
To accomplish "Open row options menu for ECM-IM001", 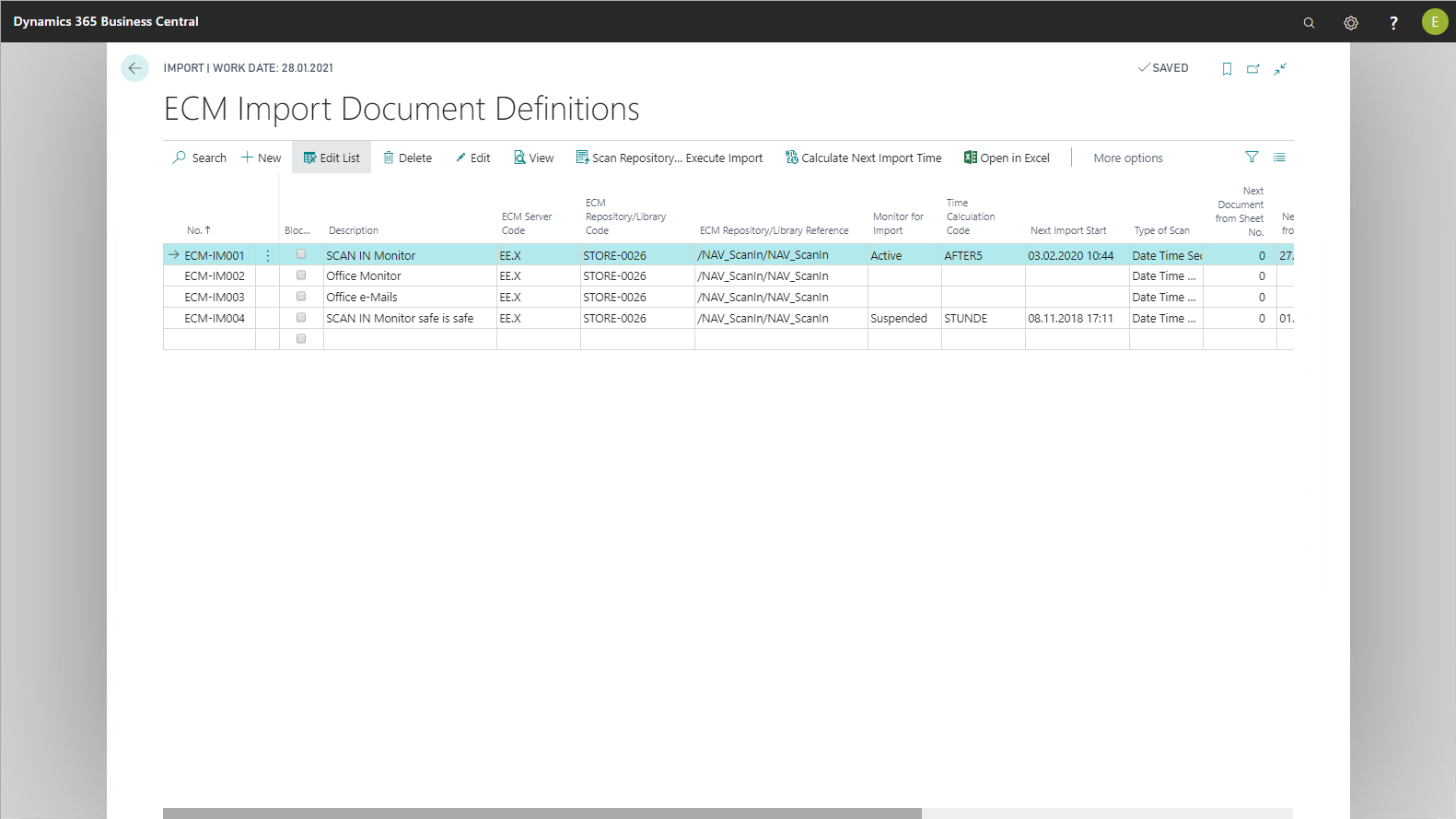I will click(x=268, y=256).
